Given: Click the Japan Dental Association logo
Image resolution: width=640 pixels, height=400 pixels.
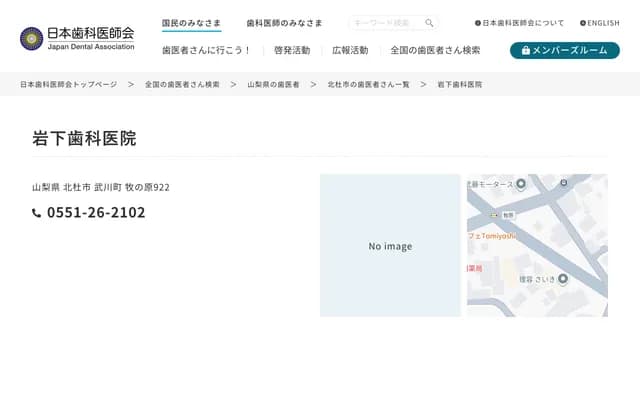Looking at the screenshot, I should click(77, 38).
